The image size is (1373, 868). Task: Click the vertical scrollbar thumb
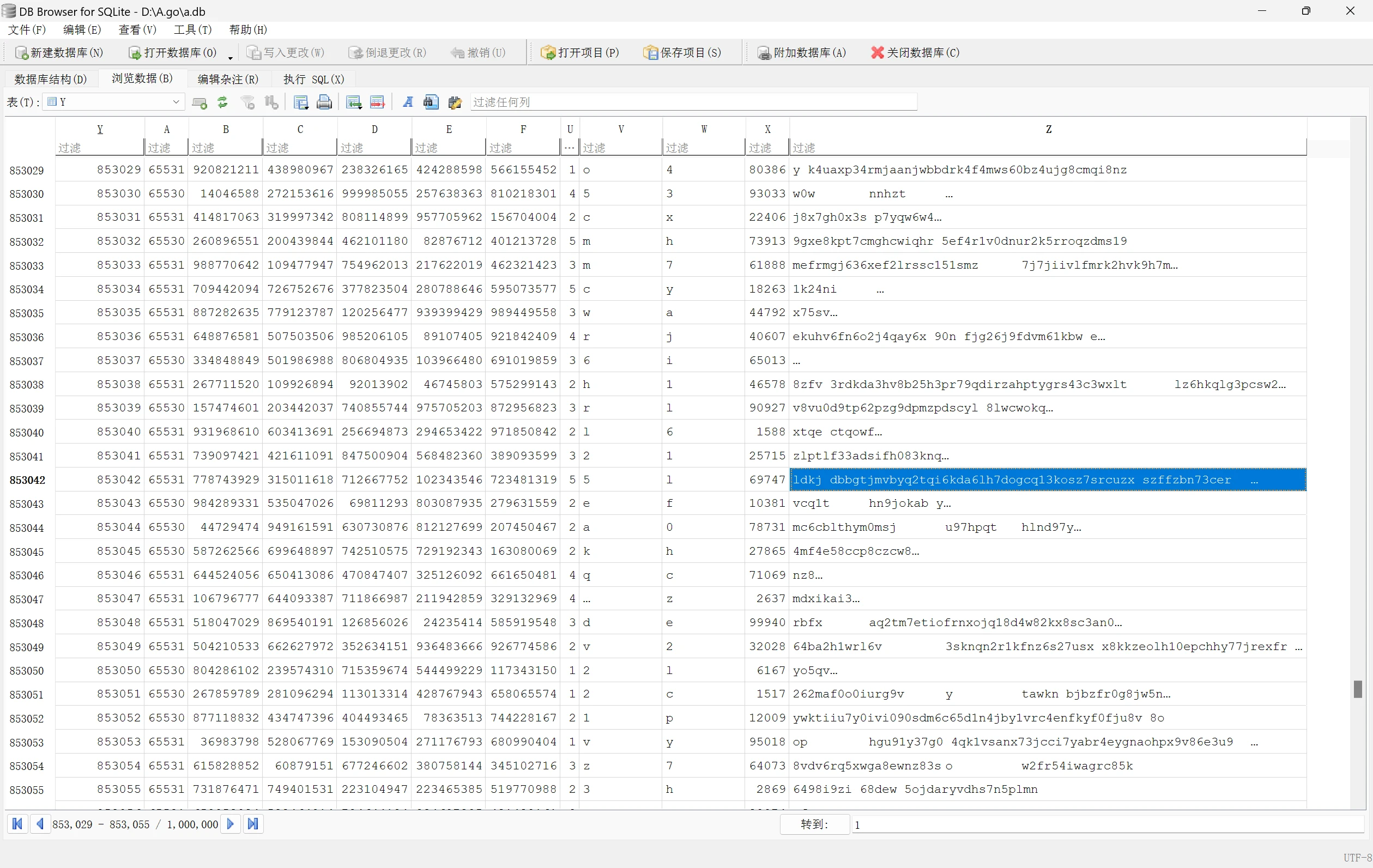(x=1358, y=689)
